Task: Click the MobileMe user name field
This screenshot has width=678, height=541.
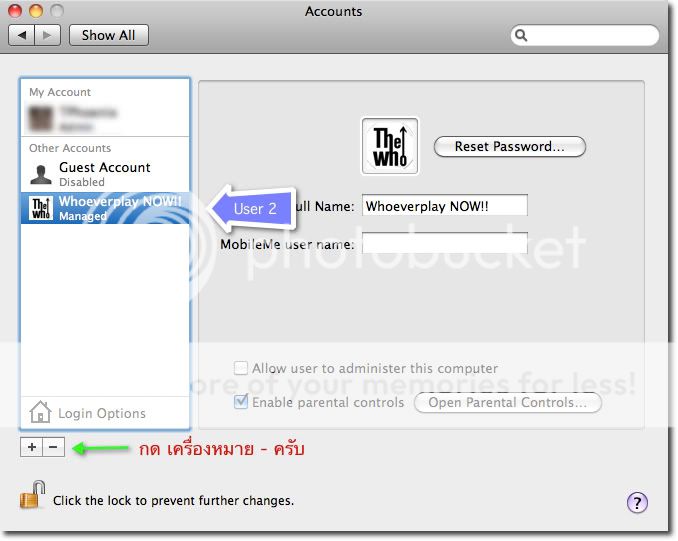Action: coord(445,243)
